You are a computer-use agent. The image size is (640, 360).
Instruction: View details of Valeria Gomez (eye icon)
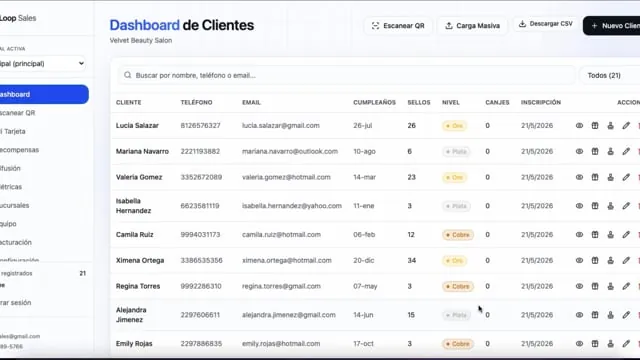pos(579,177)
